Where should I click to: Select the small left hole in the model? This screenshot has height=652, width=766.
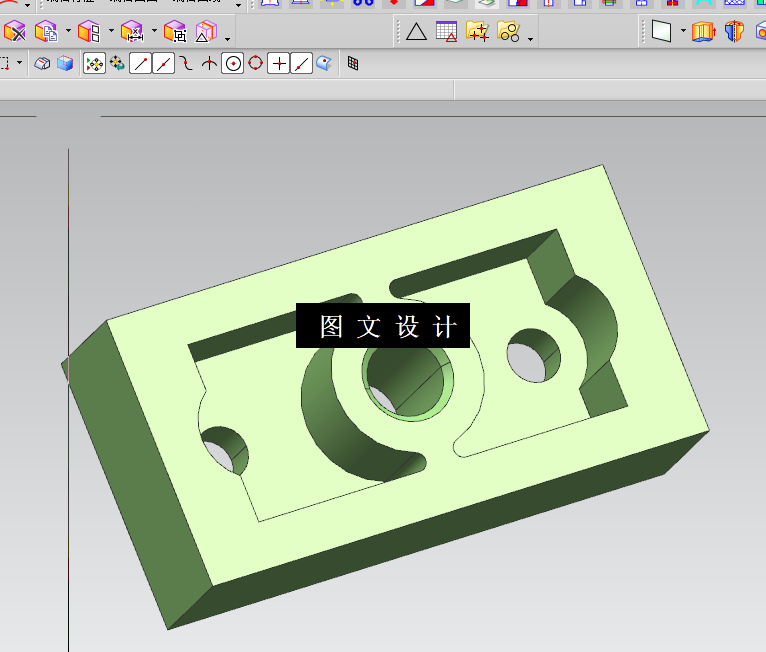[225, 450]
